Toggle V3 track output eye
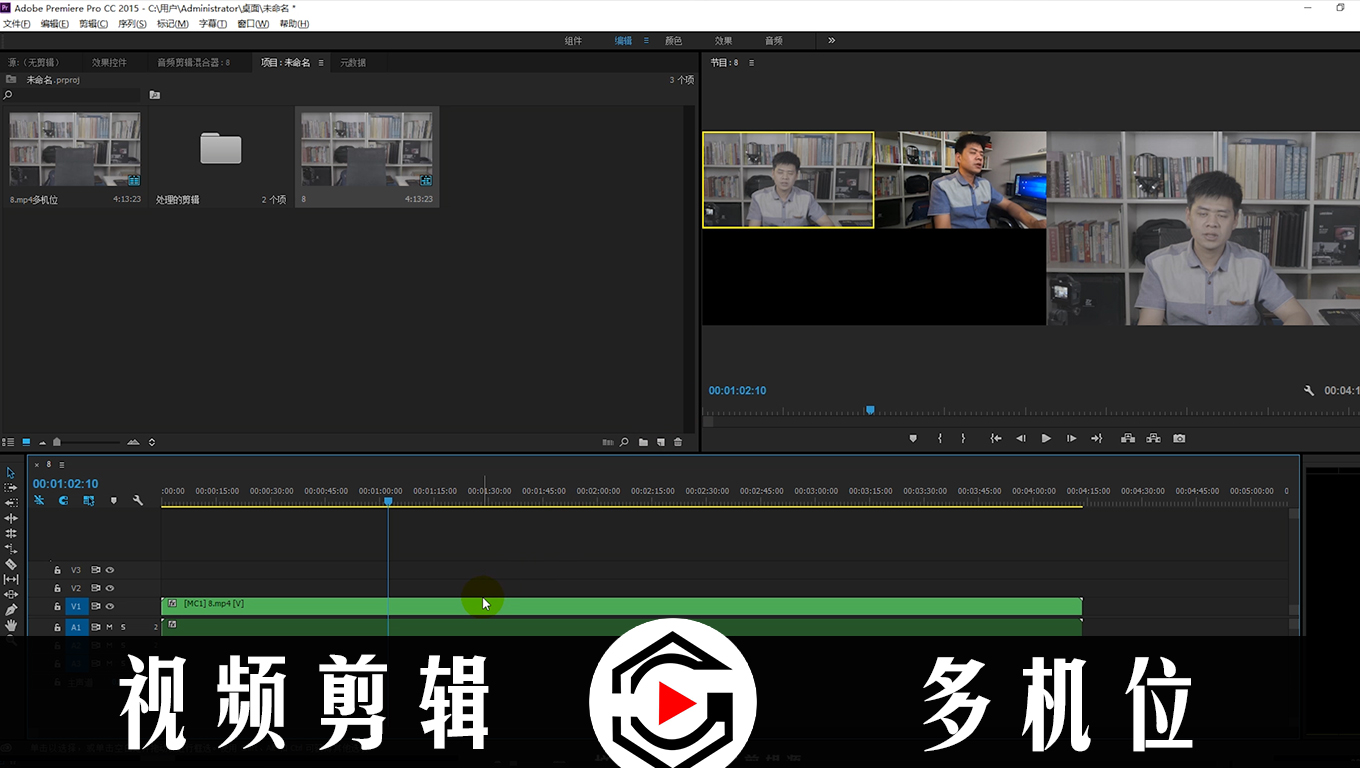 (110, 570)
